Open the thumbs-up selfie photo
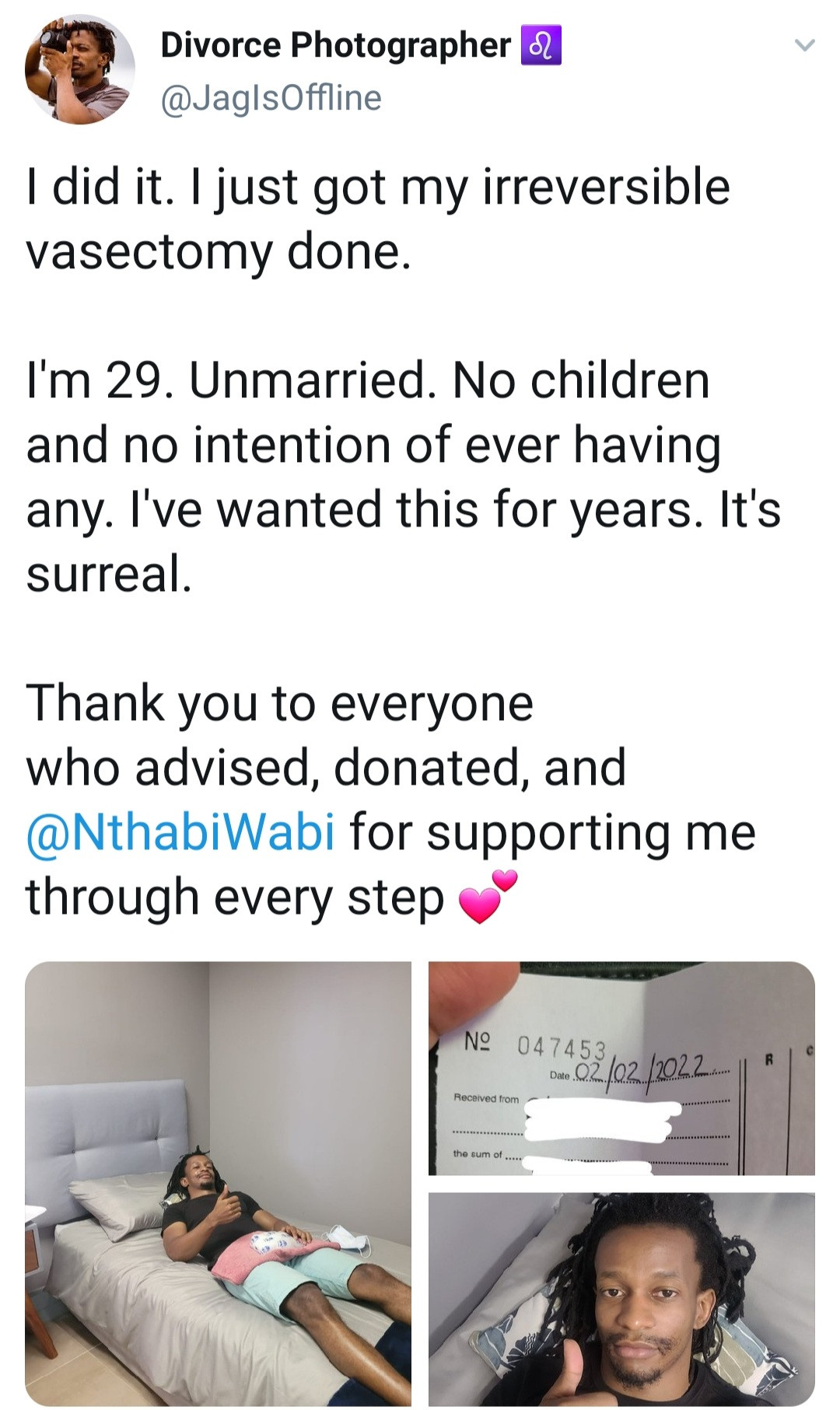 click(621, 1299)
